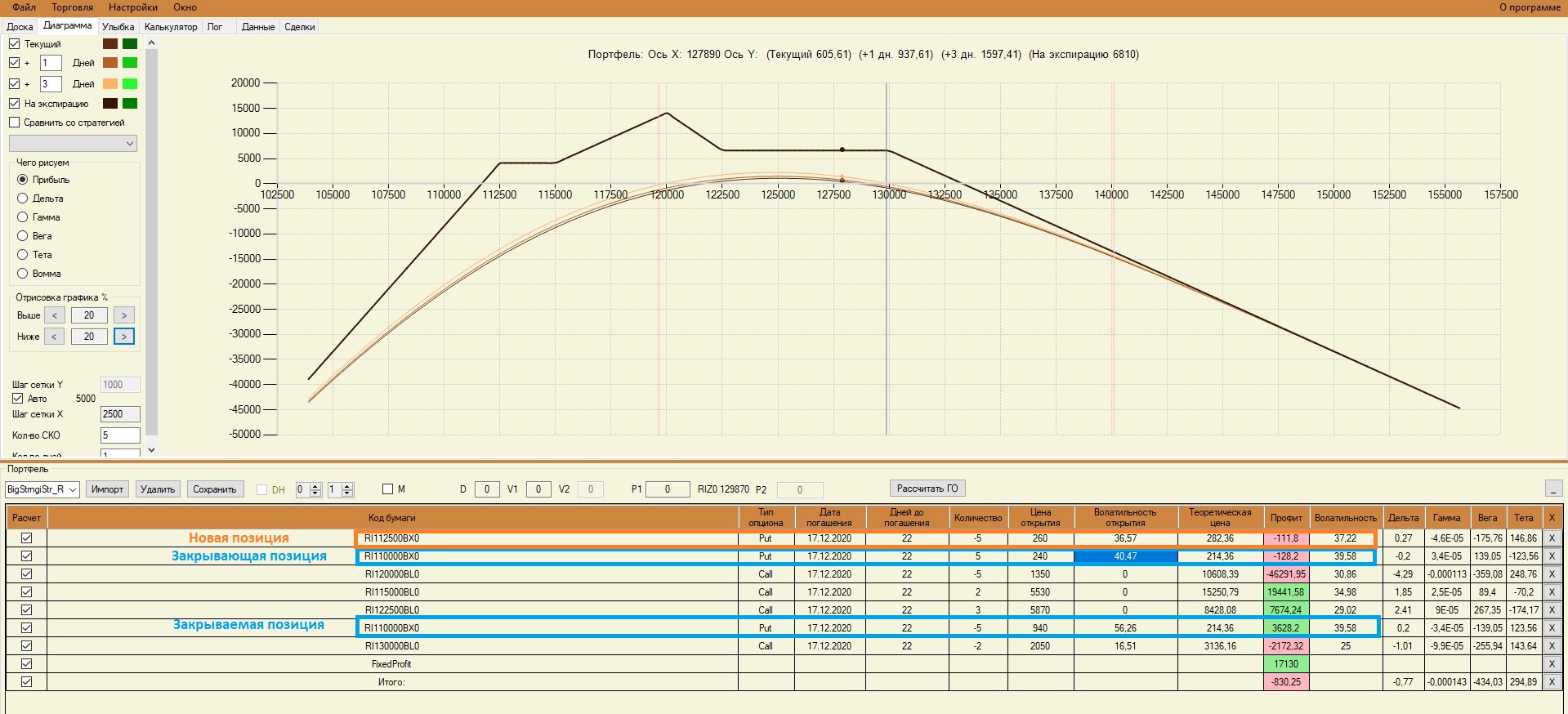
Task: Click the X at the end of the Итого row
Action: coord(1552,682)
